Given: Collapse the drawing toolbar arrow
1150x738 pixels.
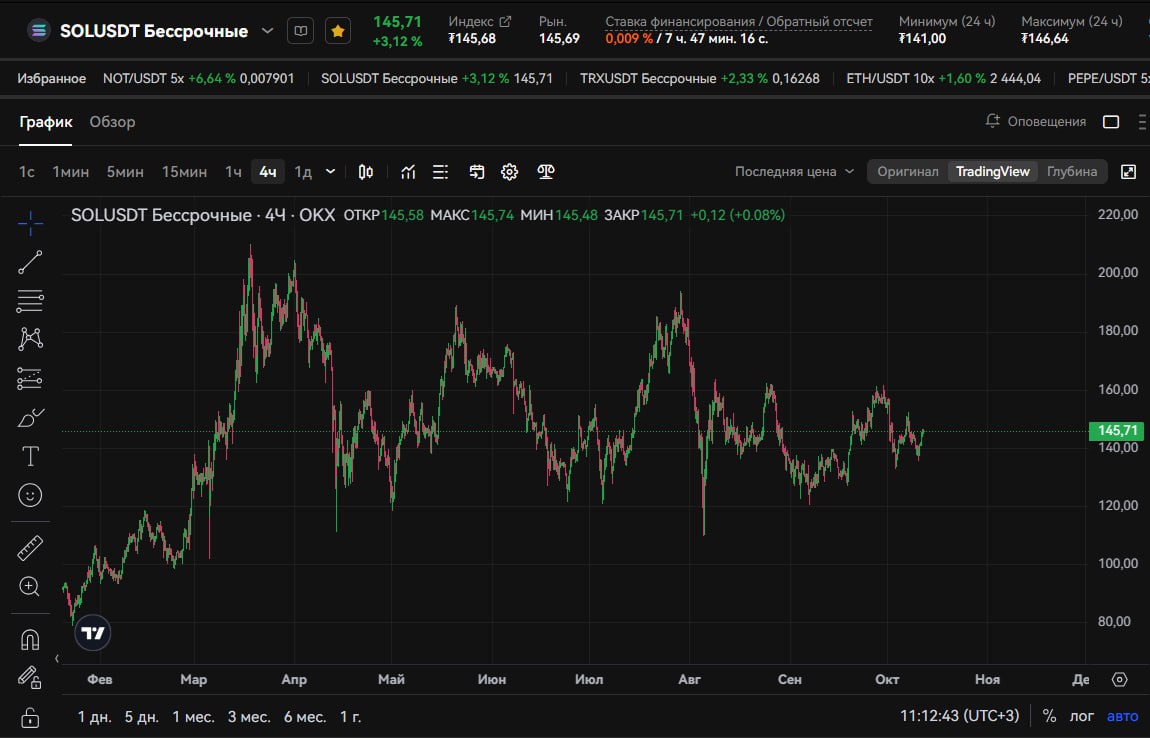Looking at the screenshot, I should click(56, 659).
